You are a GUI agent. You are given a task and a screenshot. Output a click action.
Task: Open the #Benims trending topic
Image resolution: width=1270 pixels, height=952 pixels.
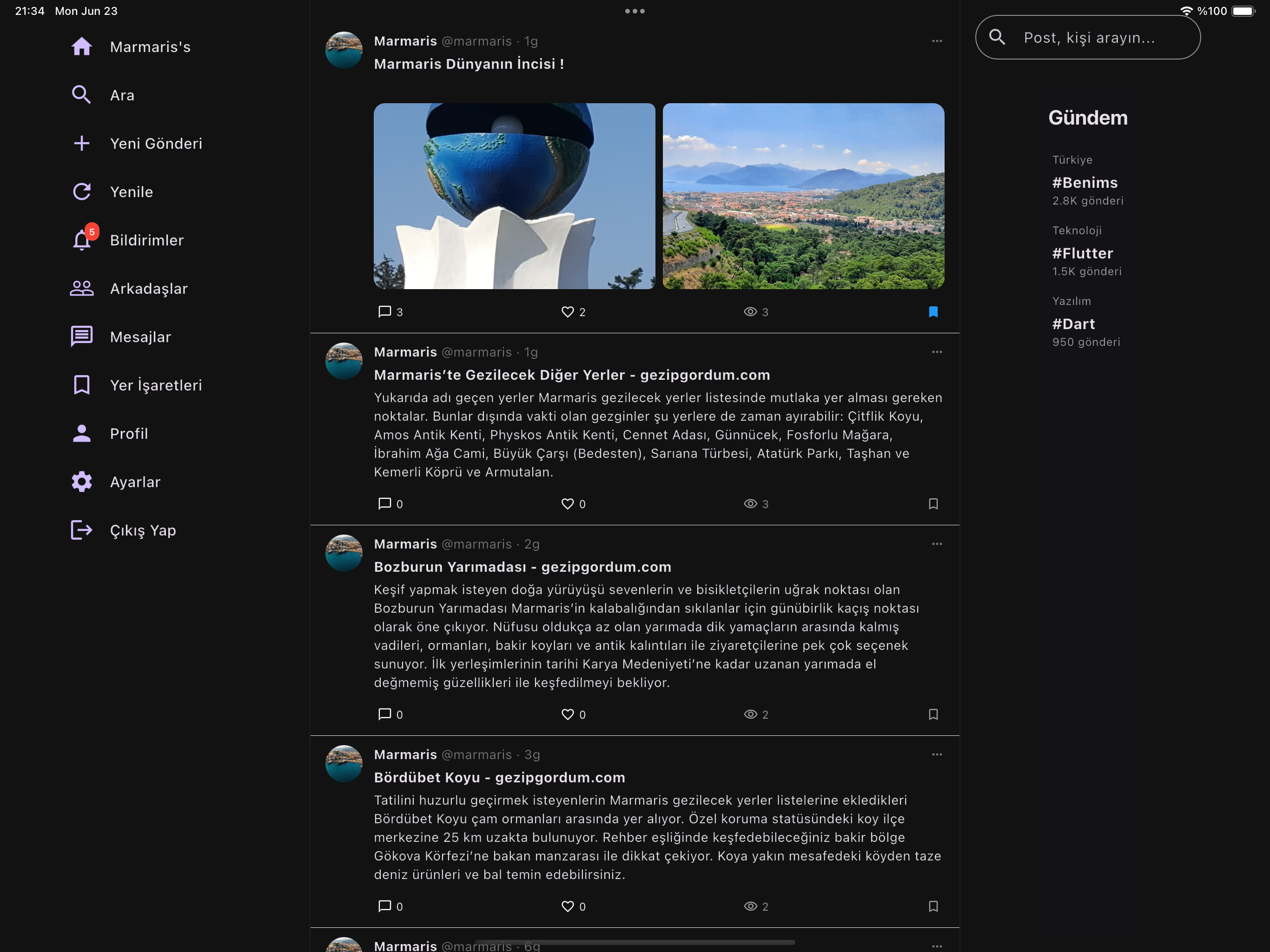[1085, 183]
